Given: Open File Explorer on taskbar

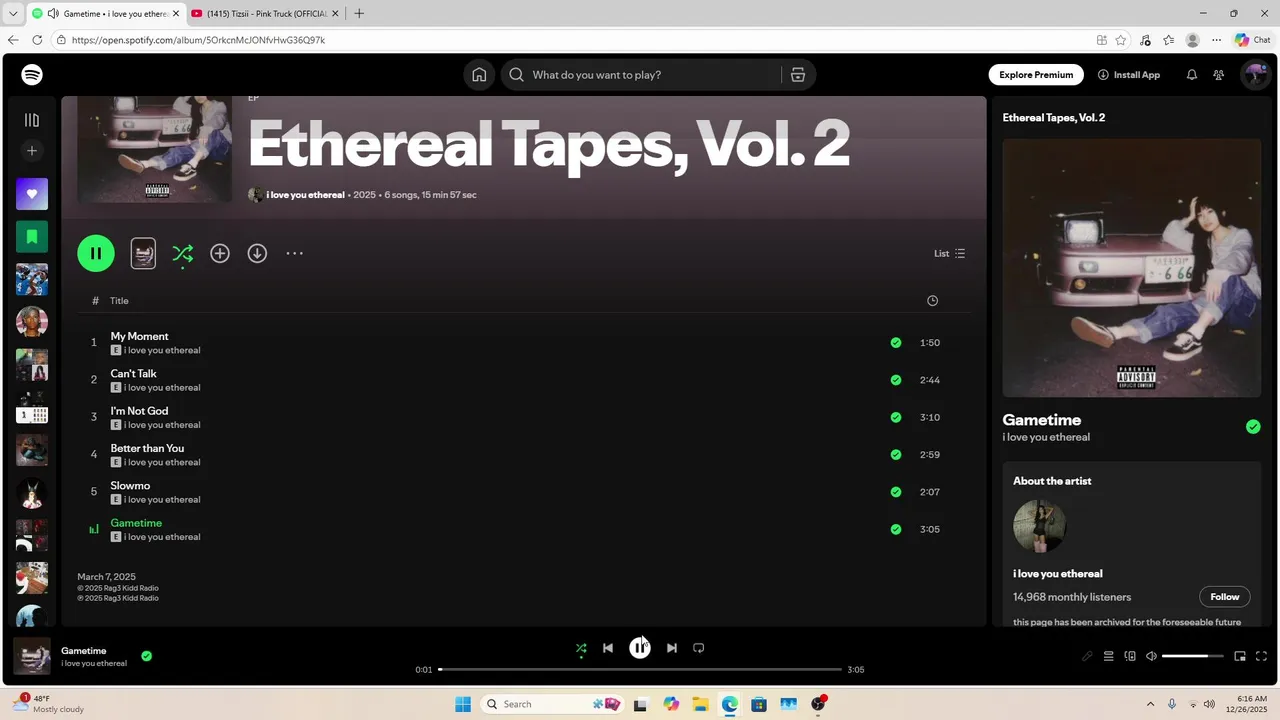Looking at the screenshot, I should (x=700, y=704).
